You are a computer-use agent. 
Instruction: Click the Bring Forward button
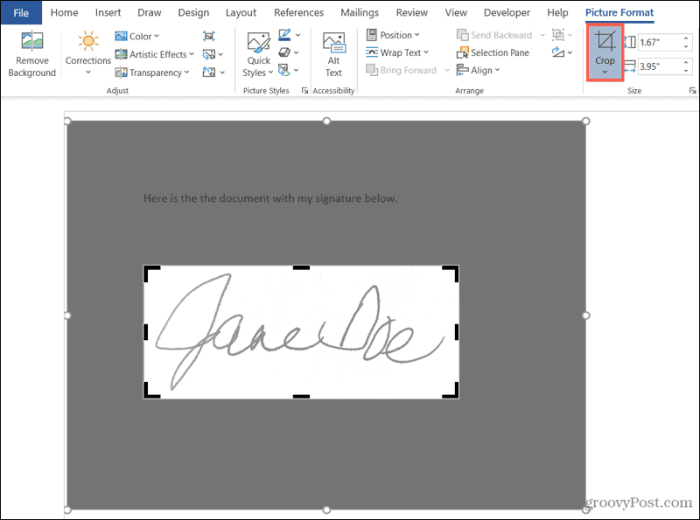401,70
